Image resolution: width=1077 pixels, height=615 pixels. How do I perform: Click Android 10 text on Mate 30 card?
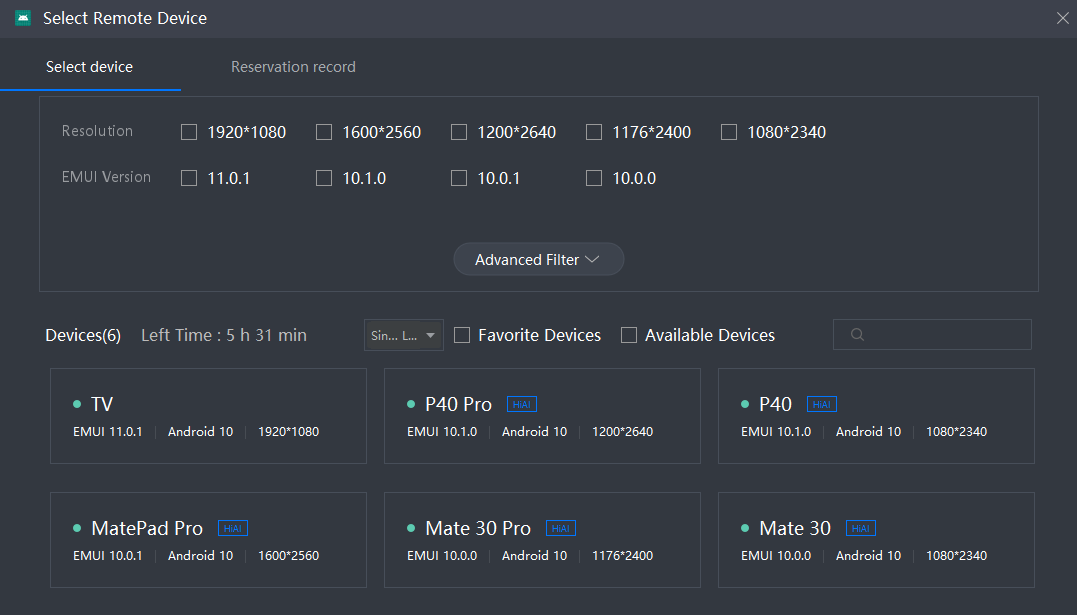[x=868, y=555]
